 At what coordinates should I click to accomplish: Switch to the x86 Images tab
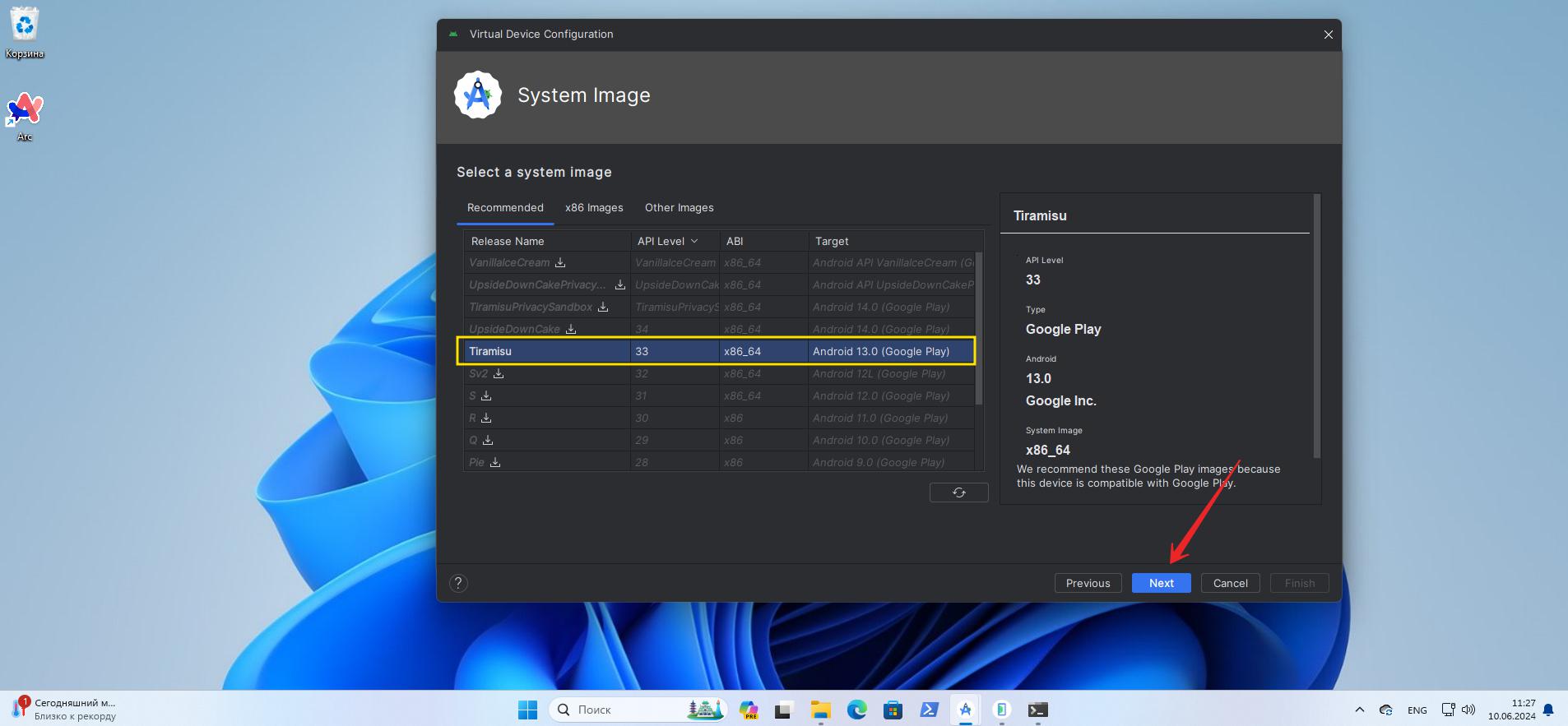pos(594,208)
